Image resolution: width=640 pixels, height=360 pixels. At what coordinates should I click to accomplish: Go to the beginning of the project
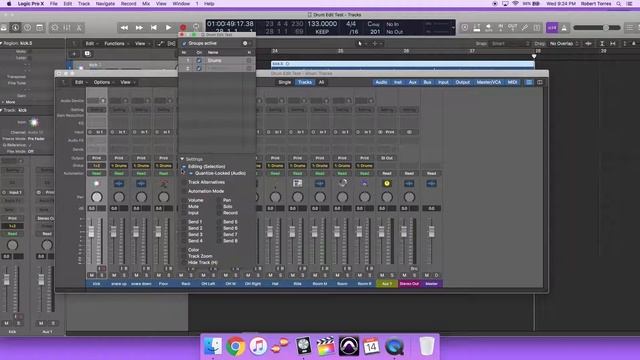[154, 28]
